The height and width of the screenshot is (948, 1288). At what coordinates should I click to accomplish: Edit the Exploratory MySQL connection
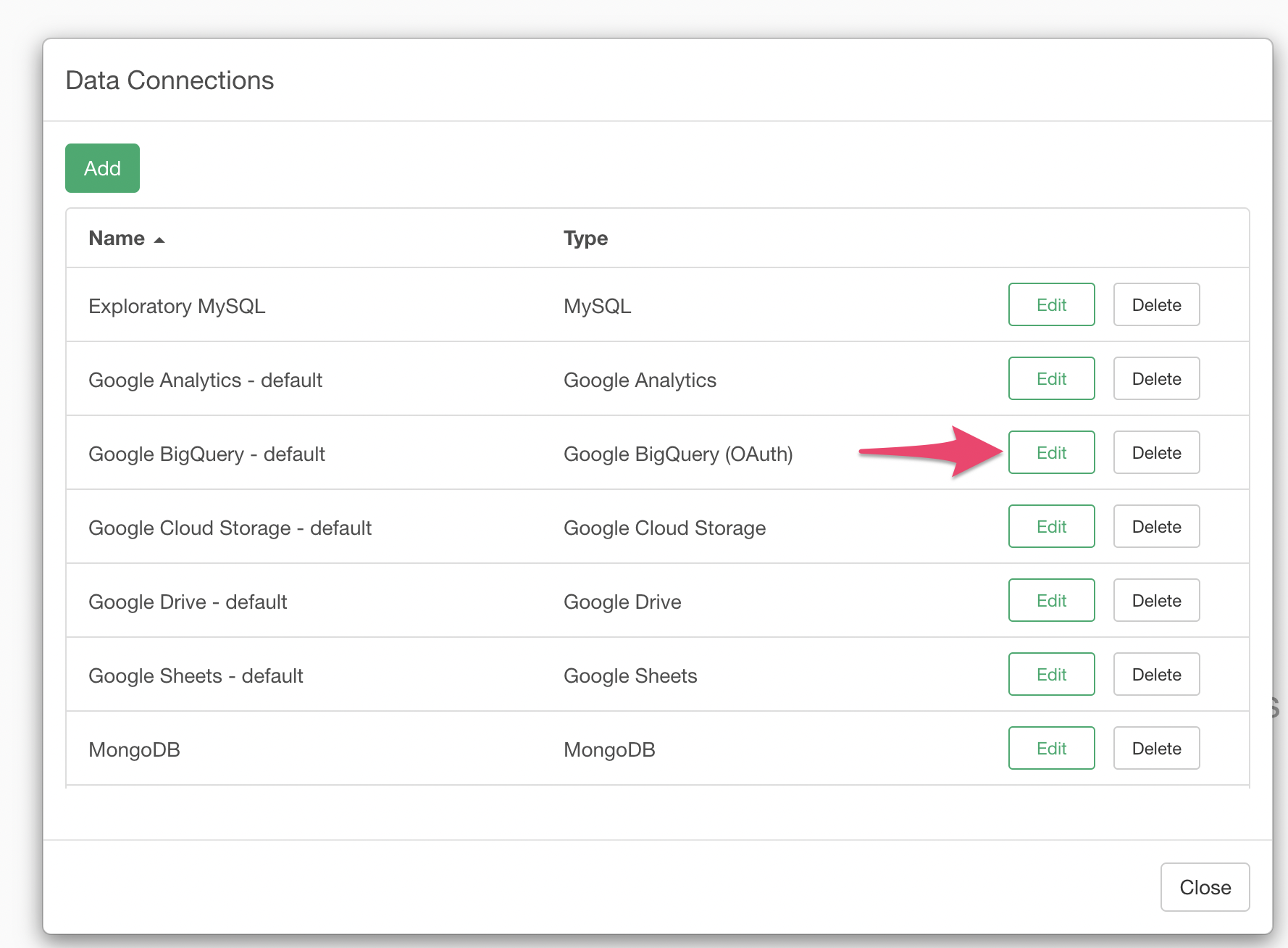click(x=1051, y=305)
